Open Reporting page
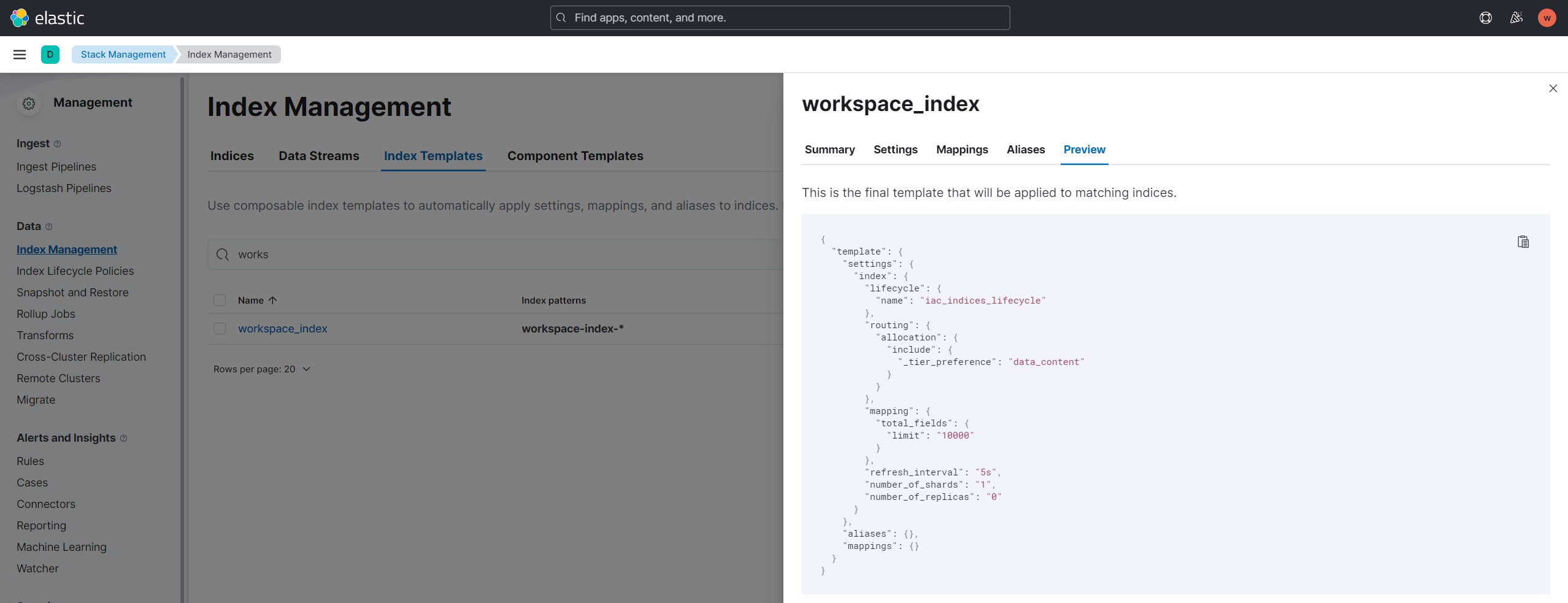Screen dimensions: 1568x603 (41, 526)
